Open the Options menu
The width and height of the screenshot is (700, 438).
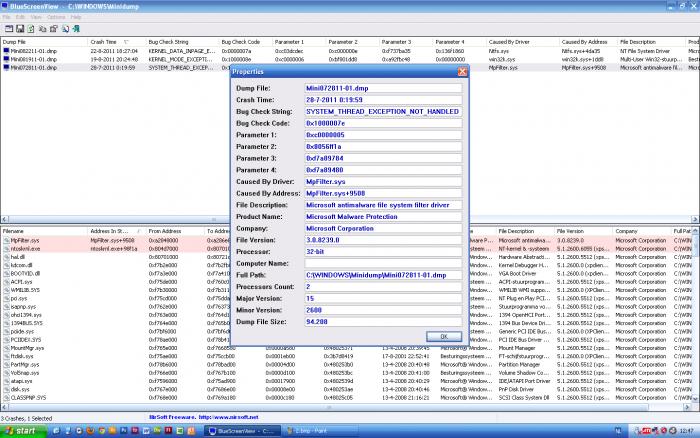click(56, 17)
